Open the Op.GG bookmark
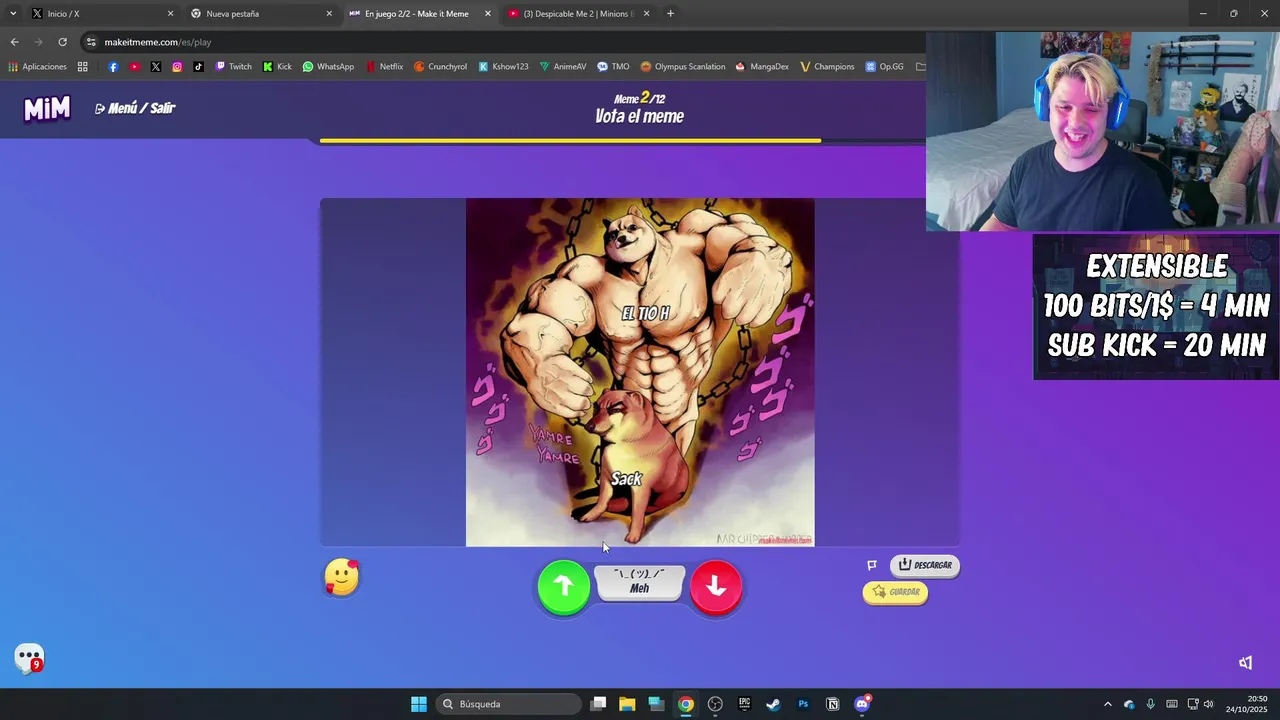This screenshot has height=720, width=1280. [x=884, y=67]
